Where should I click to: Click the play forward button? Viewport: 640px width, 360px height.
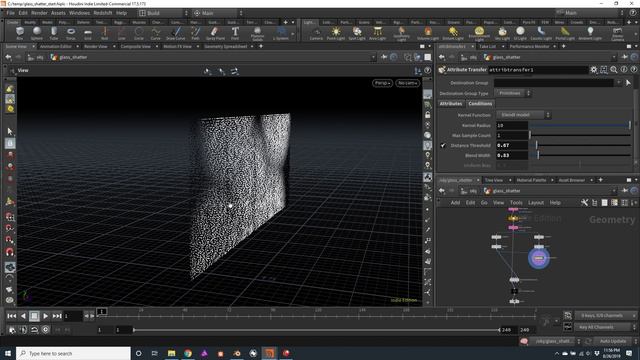click(x=45, y=316)
